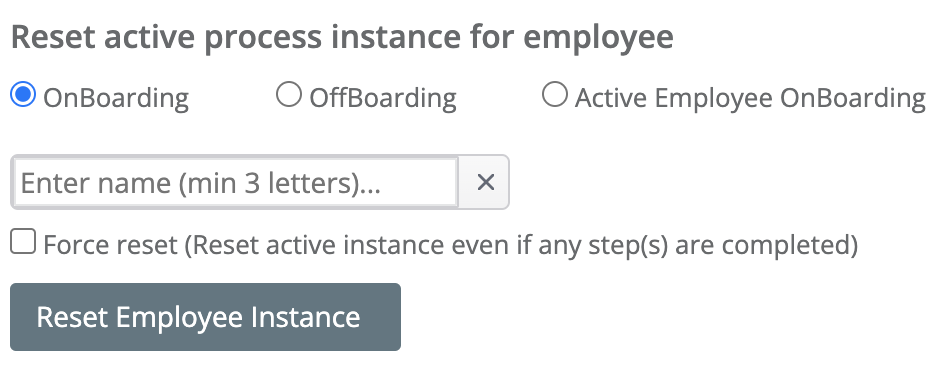Tick the box to reset despite completed steps
This screenshot has width=942, height=370.
[x=23, y=242]
